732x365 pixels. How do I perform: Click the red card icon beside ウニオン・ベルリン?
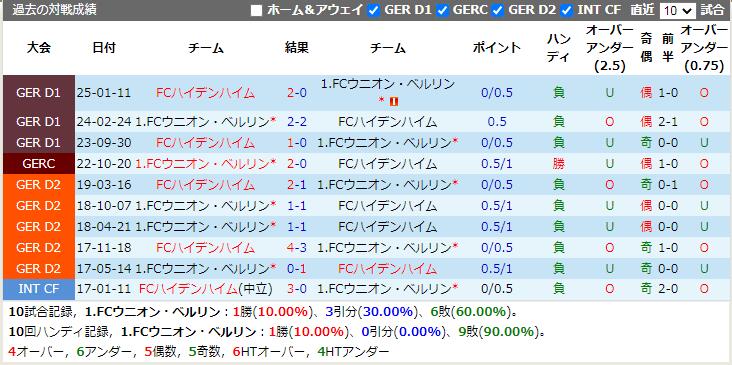click(x=394, y=101)
